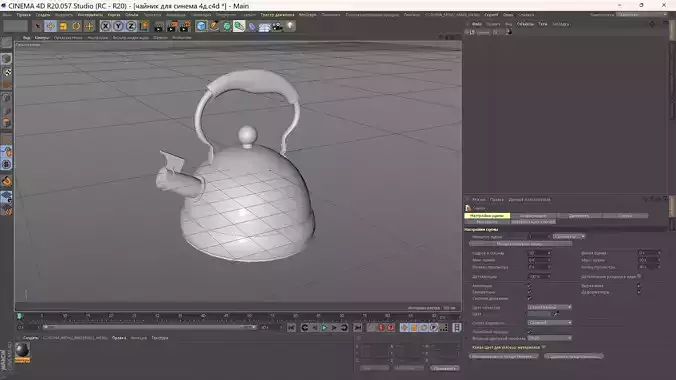Open the object color mode dropdown
This screenshot has width=676, height=380.
point(550,307)
